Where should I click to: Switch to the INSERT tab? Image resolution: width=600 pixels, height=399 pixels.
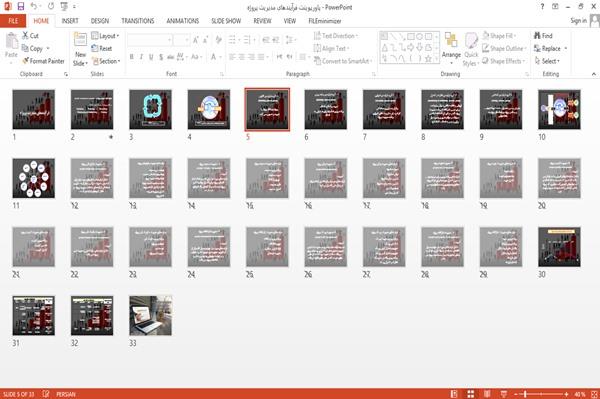coord(70,21)
